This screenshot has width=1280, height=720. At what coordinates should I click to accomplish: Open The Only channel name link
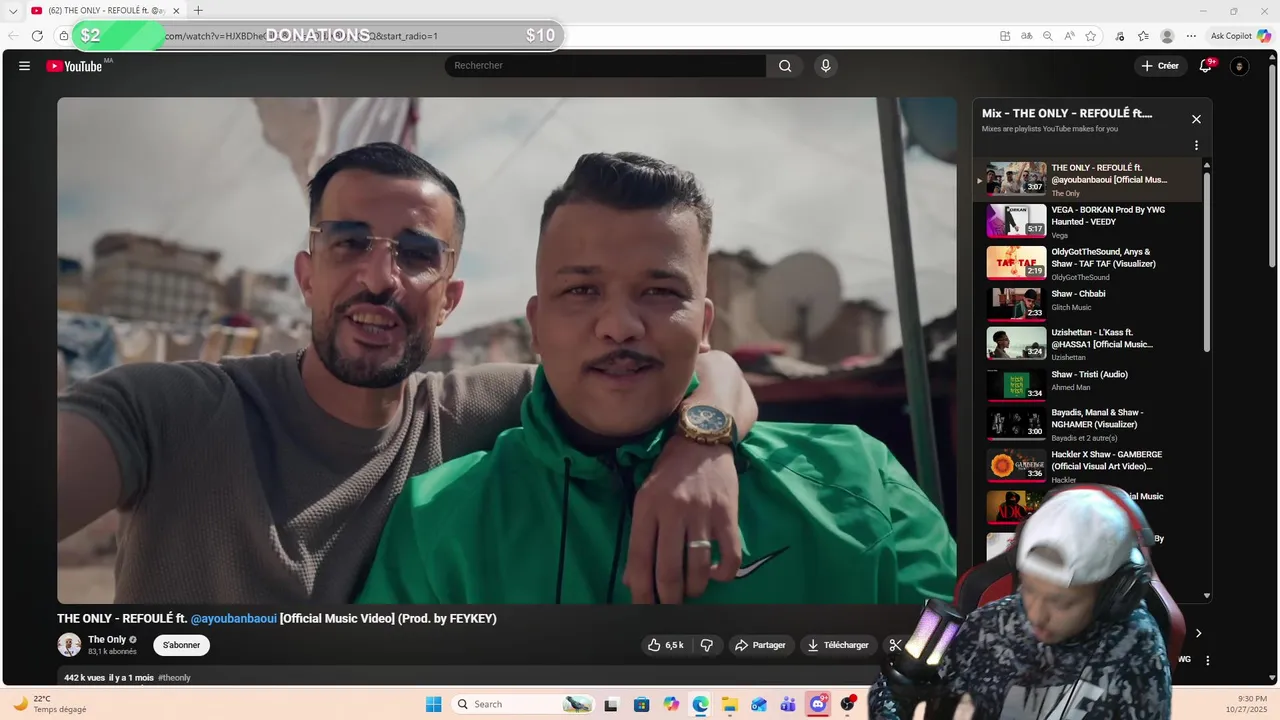[107, 640]
